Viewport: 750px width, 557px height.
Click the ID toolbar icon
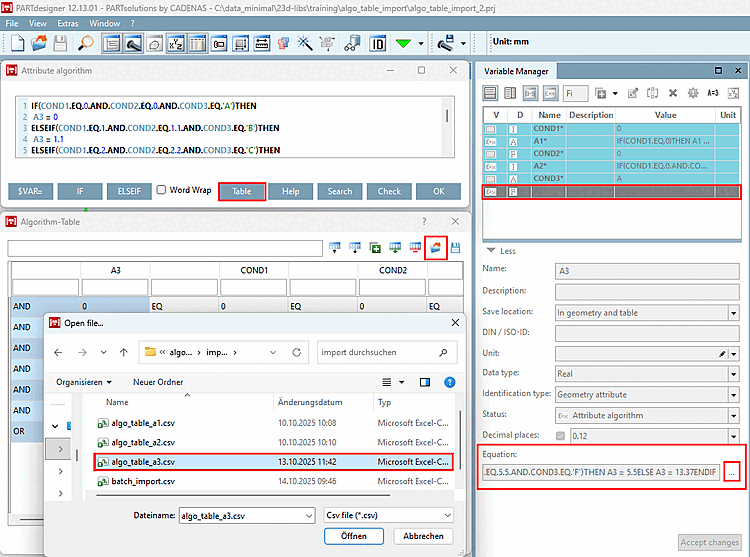point(377,44)
